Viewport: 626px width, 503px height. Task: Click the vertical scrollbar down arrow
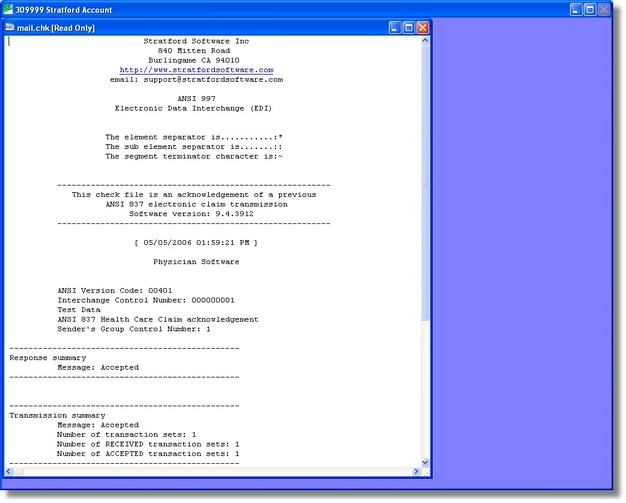pos(425,462)
